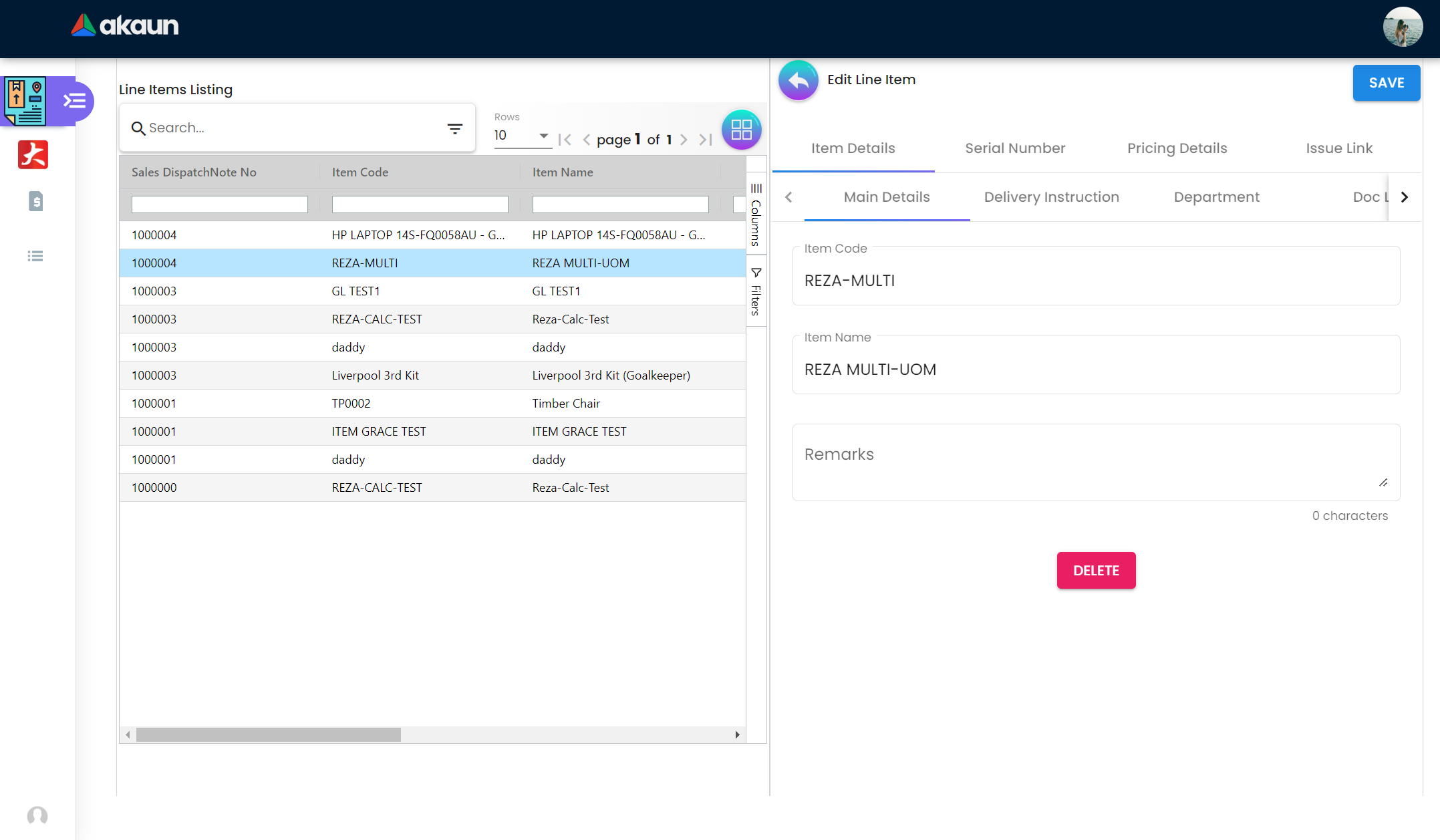
Task: Open the Rows per page dropdown
Action: 522,136
